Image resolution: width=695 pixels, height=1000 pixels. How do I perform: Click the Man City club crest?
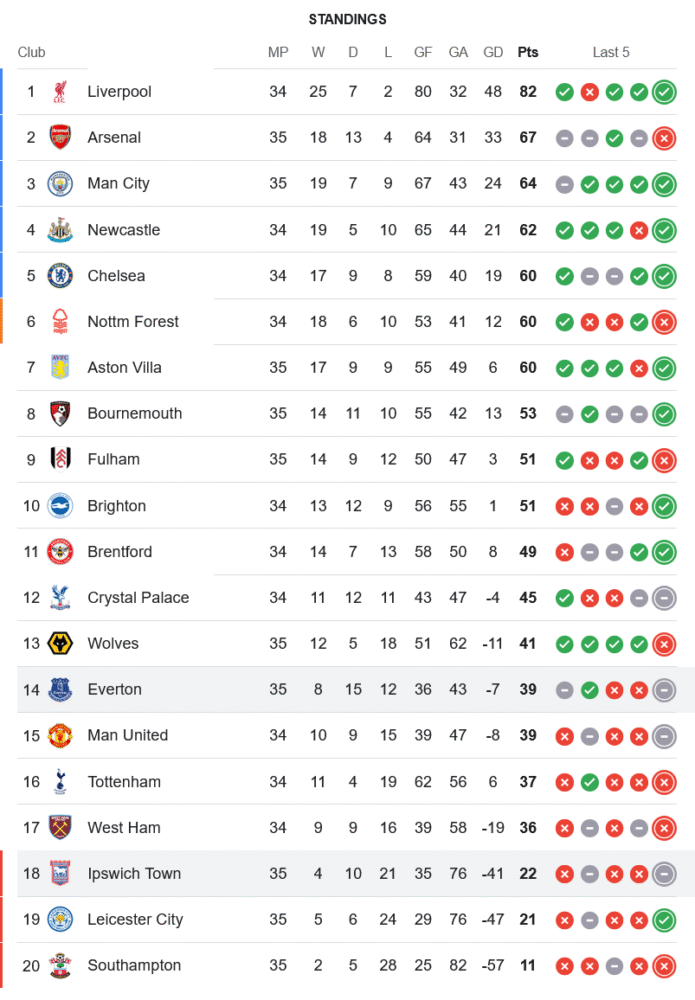(x=60, y=184)
